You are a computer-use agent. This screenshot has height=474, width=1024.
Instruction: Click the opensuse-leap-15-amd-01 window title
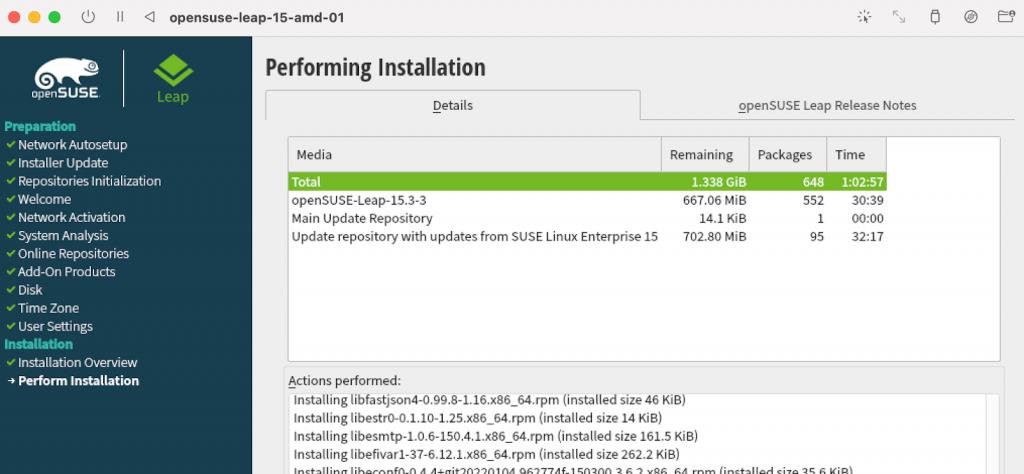click(257, 18)
